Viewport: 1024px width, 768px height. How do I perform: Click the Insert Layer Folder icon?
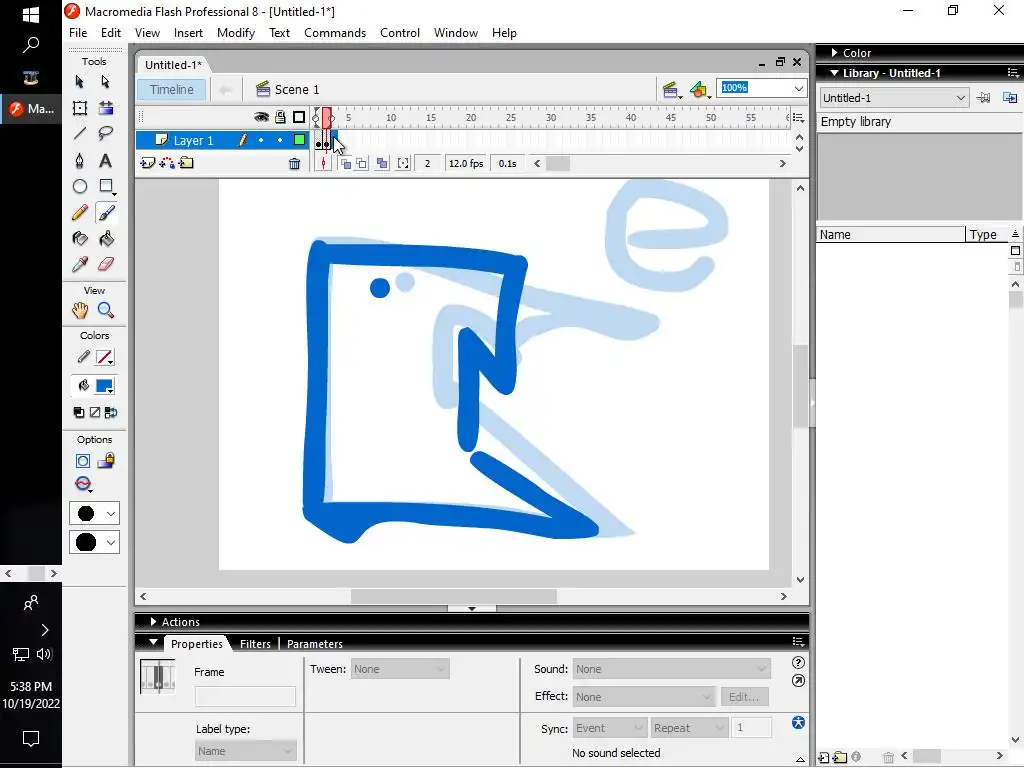click(187, 163)
